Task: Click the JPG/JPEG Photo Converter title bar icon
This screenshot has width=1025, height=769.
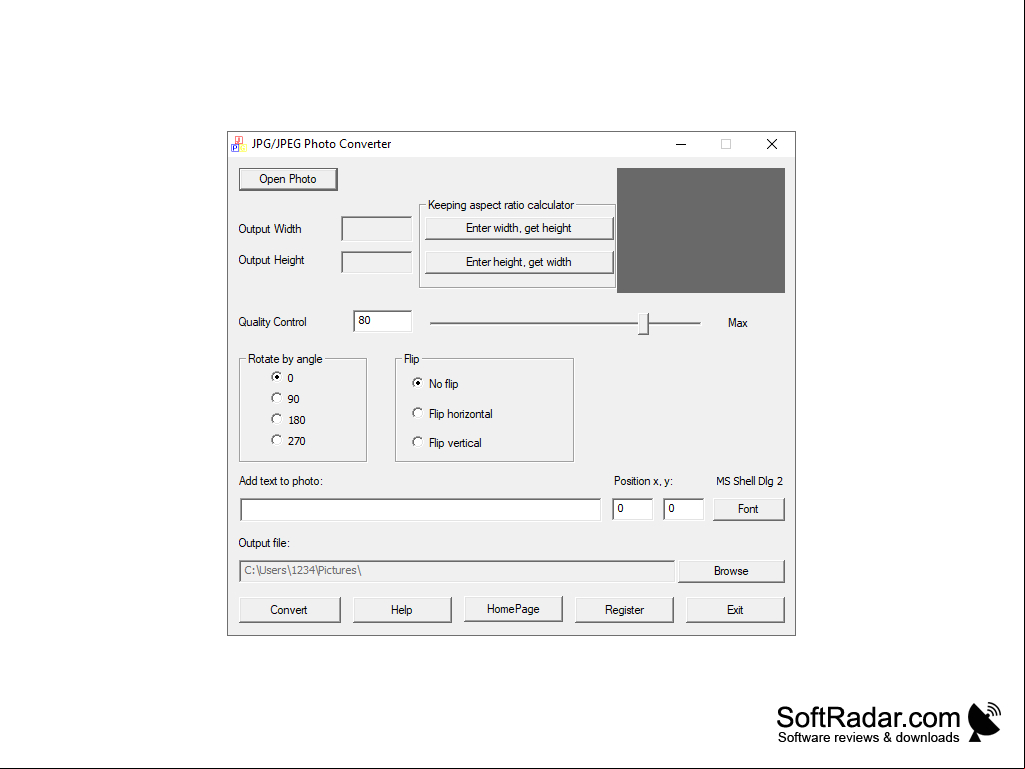Action: click(x=239, y=144)
